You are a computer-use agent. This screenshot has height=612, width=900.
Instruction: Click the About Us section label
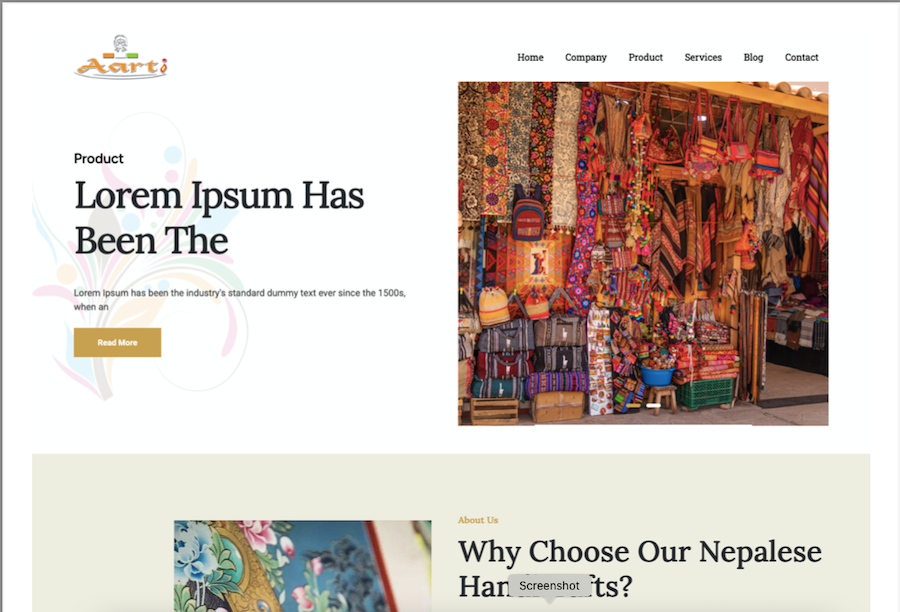click(478, 520)
